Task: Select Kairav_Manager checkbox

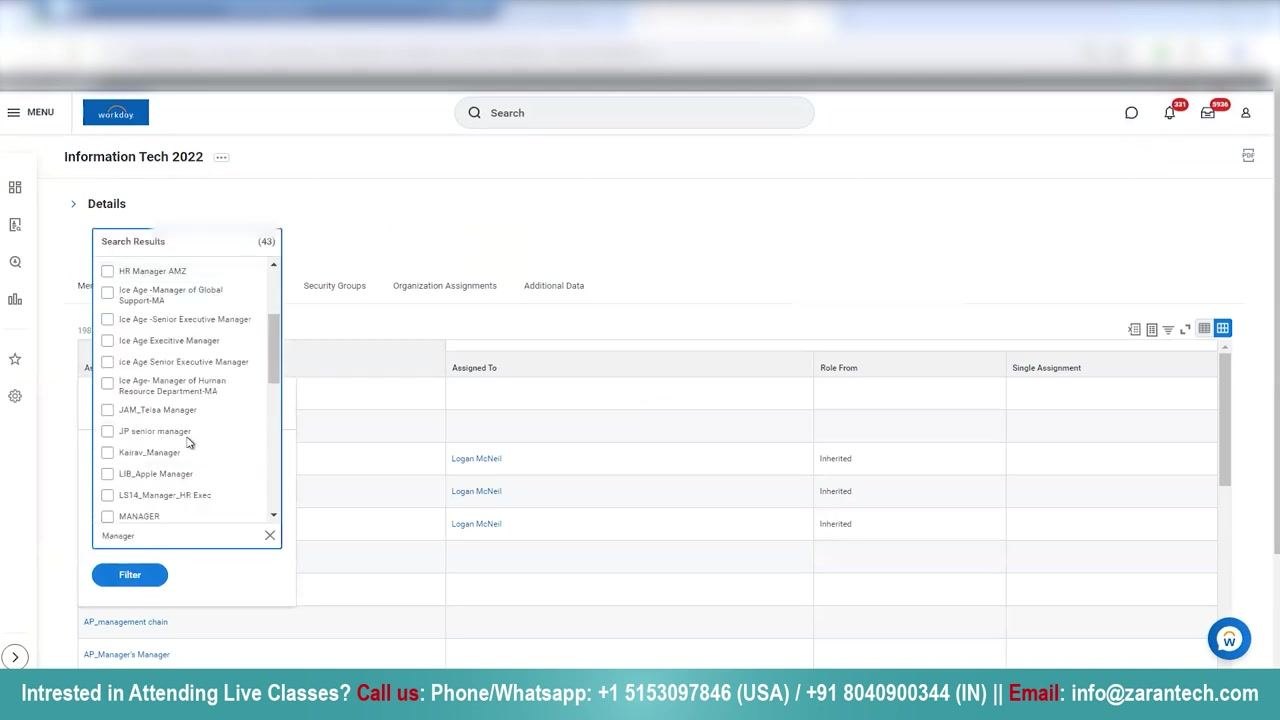Action: (107, 452)
